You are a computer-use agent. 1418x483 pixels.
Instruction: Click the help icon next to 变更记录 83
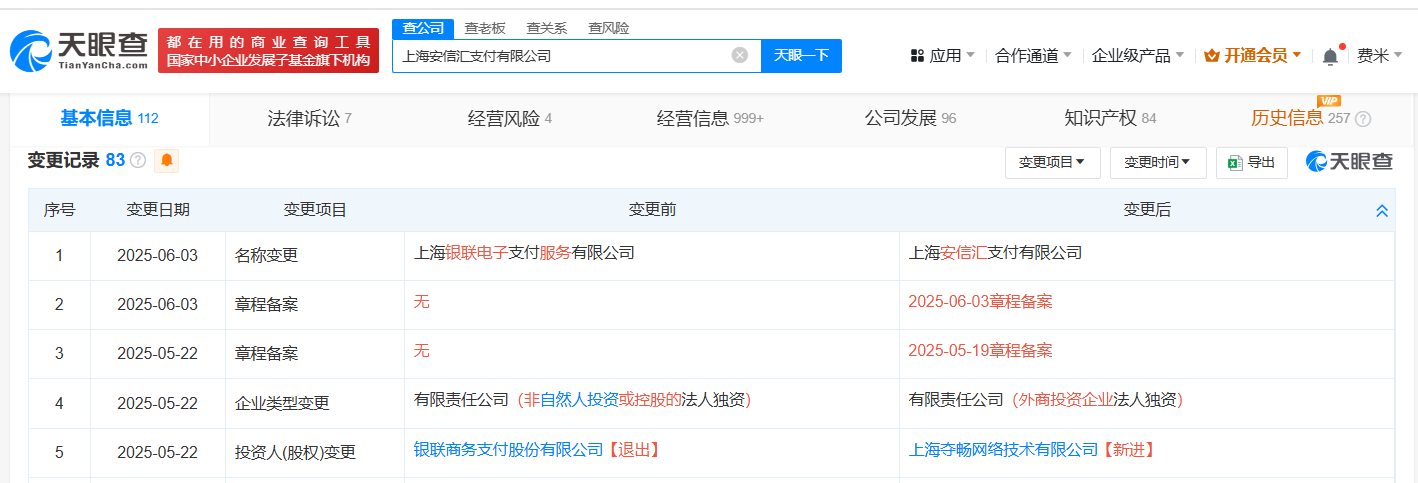click(x=138, y=160)
